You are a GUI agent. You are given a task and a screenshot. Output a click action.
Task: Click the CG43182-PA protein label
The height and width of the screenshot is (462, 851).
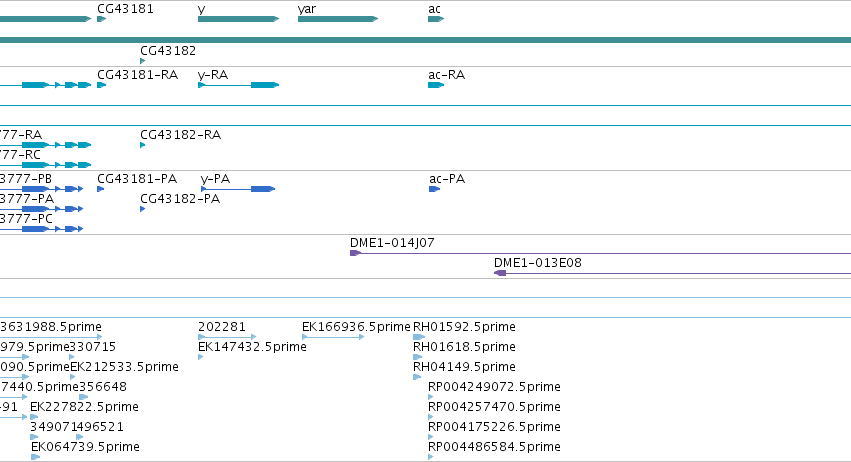[180, 199]
